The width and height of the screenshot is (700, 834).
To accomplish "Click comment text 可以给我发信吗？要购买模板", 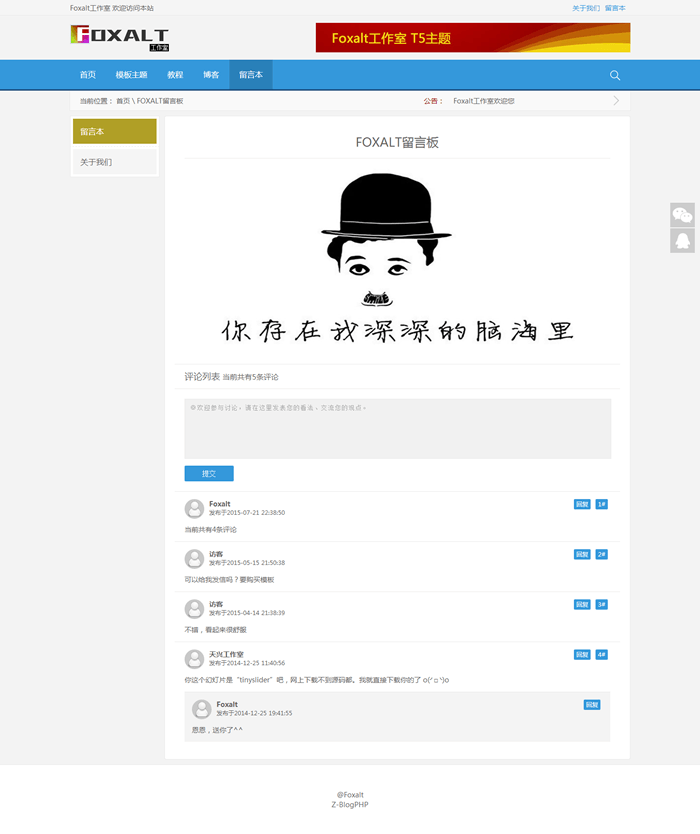I will pos(229,580).
